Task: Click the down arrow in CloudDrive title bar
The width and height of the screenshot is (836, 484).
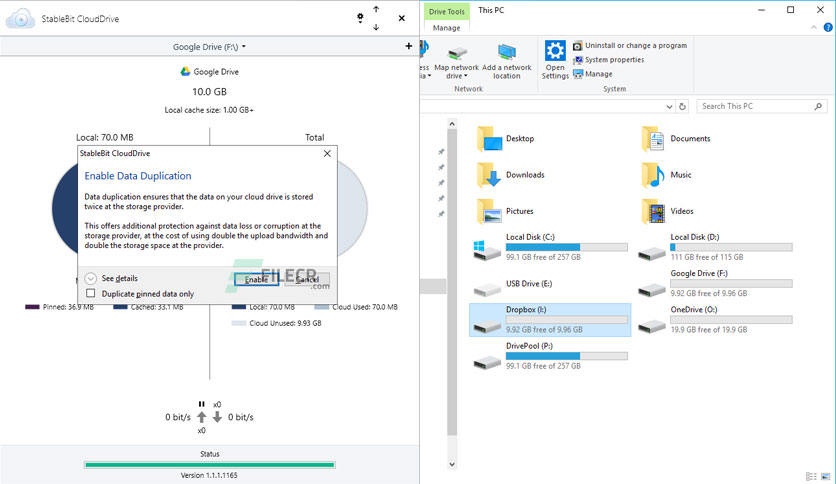Action: tap(376, 27)
